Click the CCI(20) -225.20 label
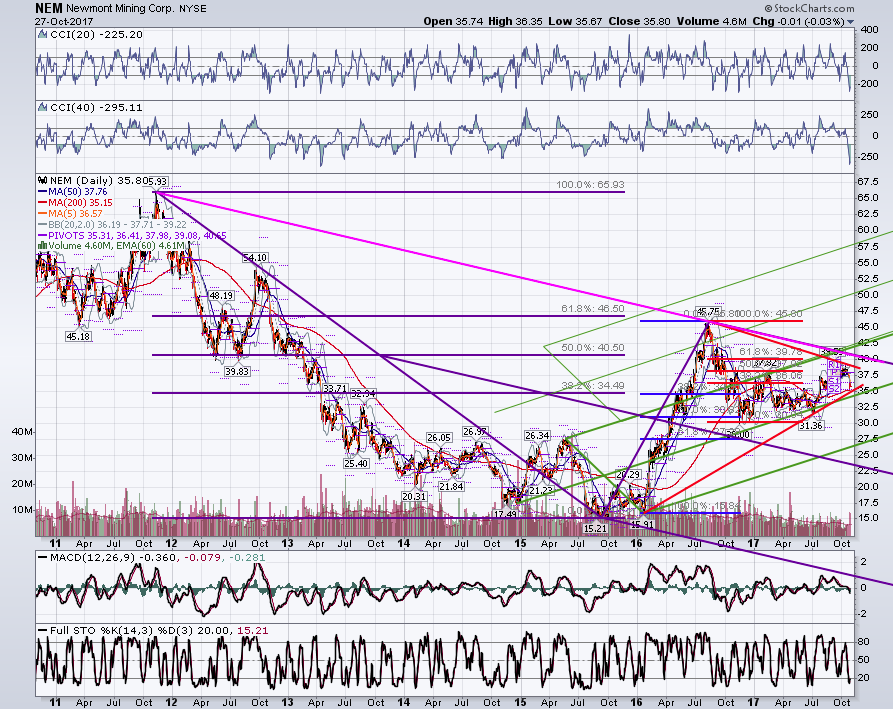 95,35
